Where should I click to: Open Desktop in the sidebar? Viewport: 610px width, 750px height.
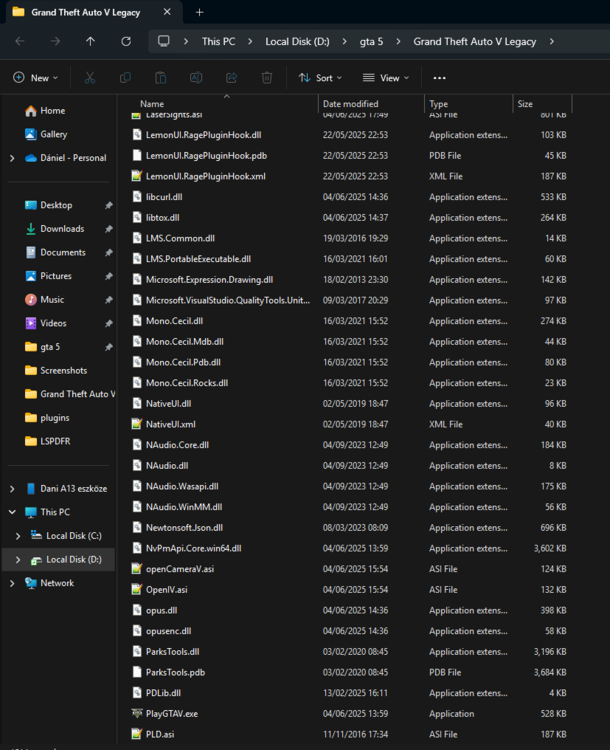(48, 205)
